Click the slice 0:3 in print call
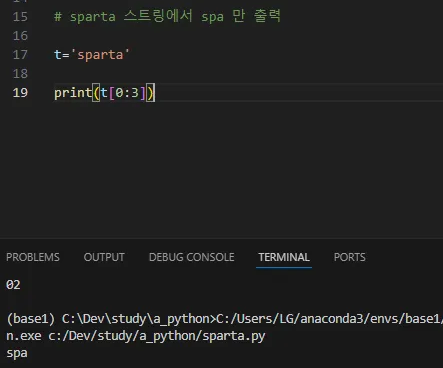 (127, 93)
